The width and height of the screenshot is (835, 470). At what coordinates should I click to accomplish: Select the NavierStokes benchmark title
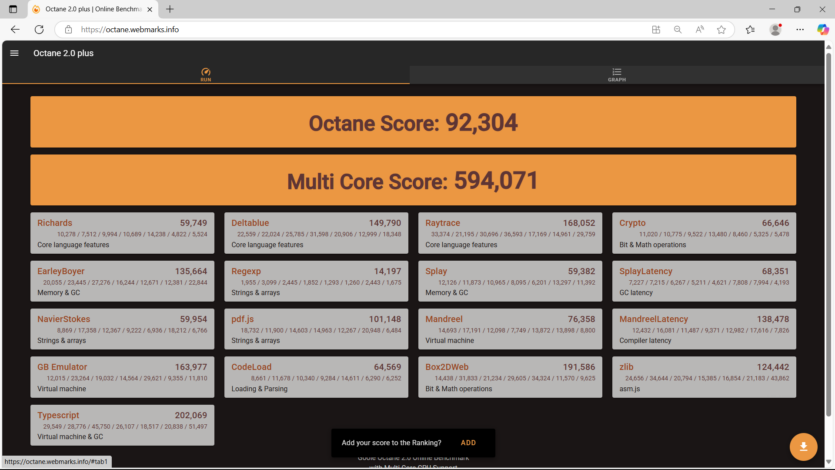(63, 319)
